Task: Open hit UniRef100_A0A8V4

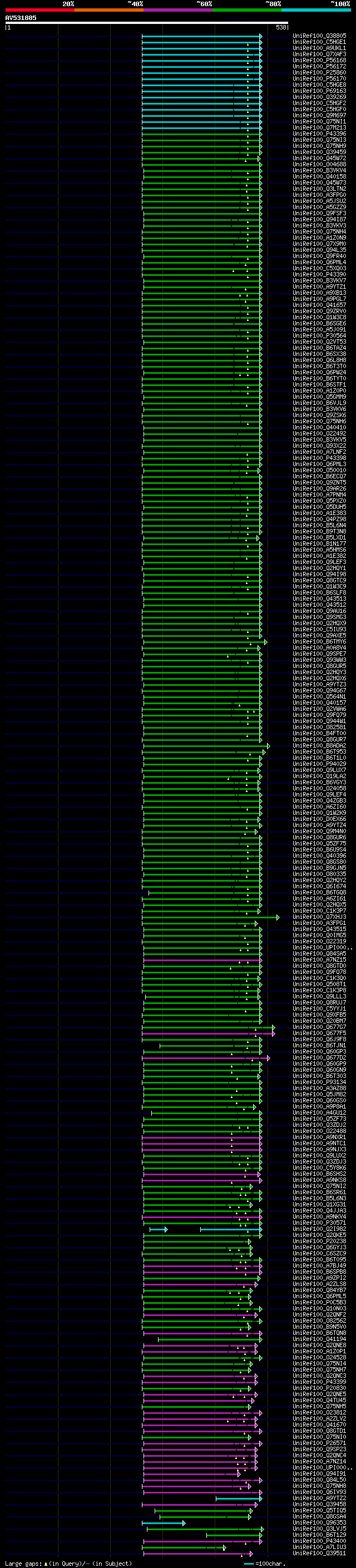Action: (x=319, y=647)
